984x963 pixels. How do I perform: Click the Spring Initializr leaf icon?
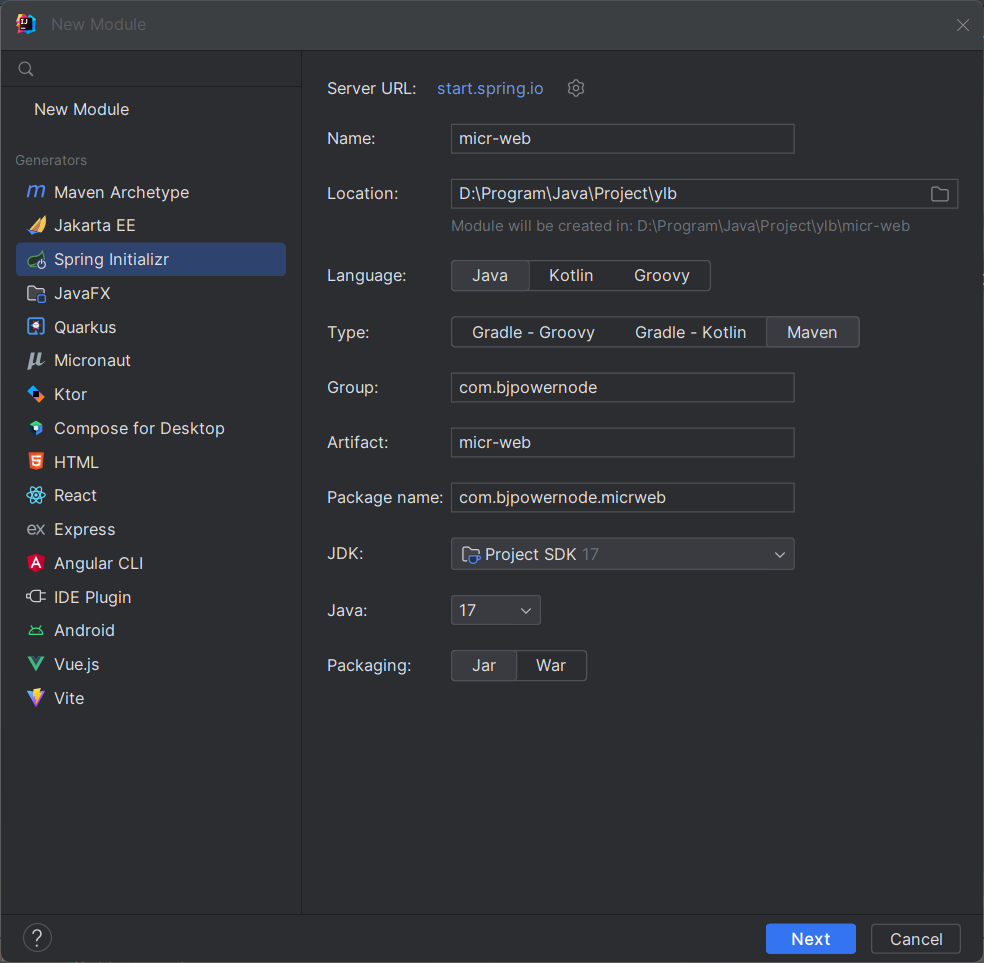[36, 259]
